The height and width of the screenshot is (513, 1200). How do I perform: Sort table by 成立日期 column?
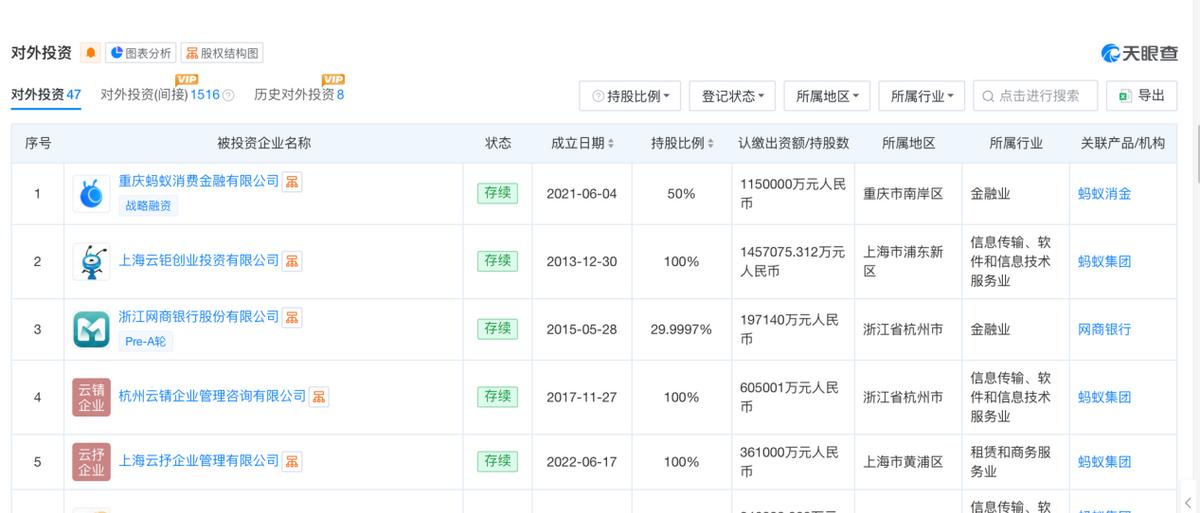[582, 143]
